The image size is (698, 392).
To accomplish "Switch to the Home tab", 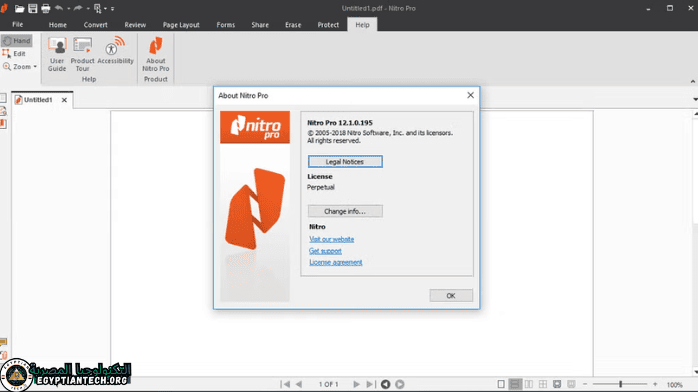I will coord(58,25).
